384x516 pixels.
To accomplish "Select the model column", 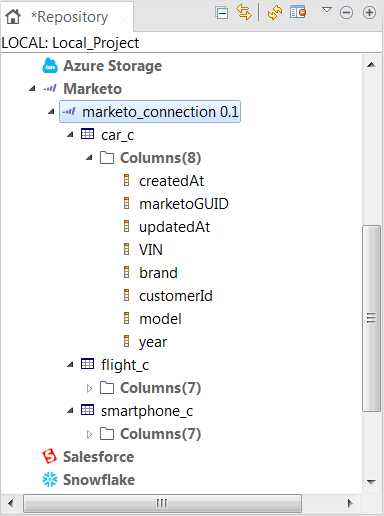I will click(160, 319).
